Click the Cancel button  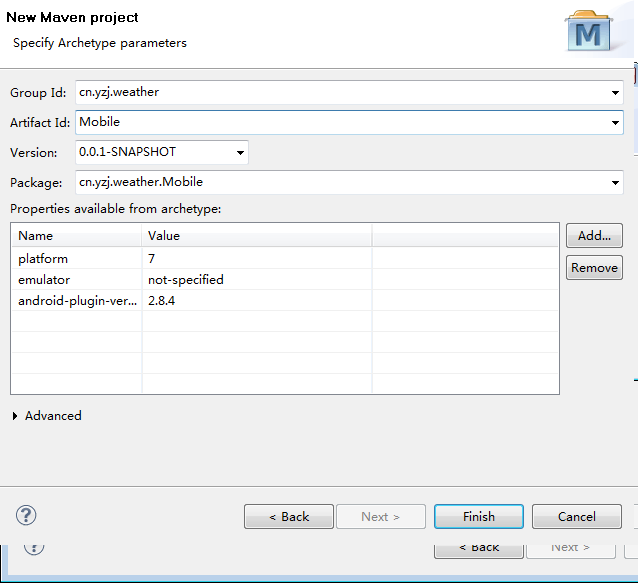(576, 517)
